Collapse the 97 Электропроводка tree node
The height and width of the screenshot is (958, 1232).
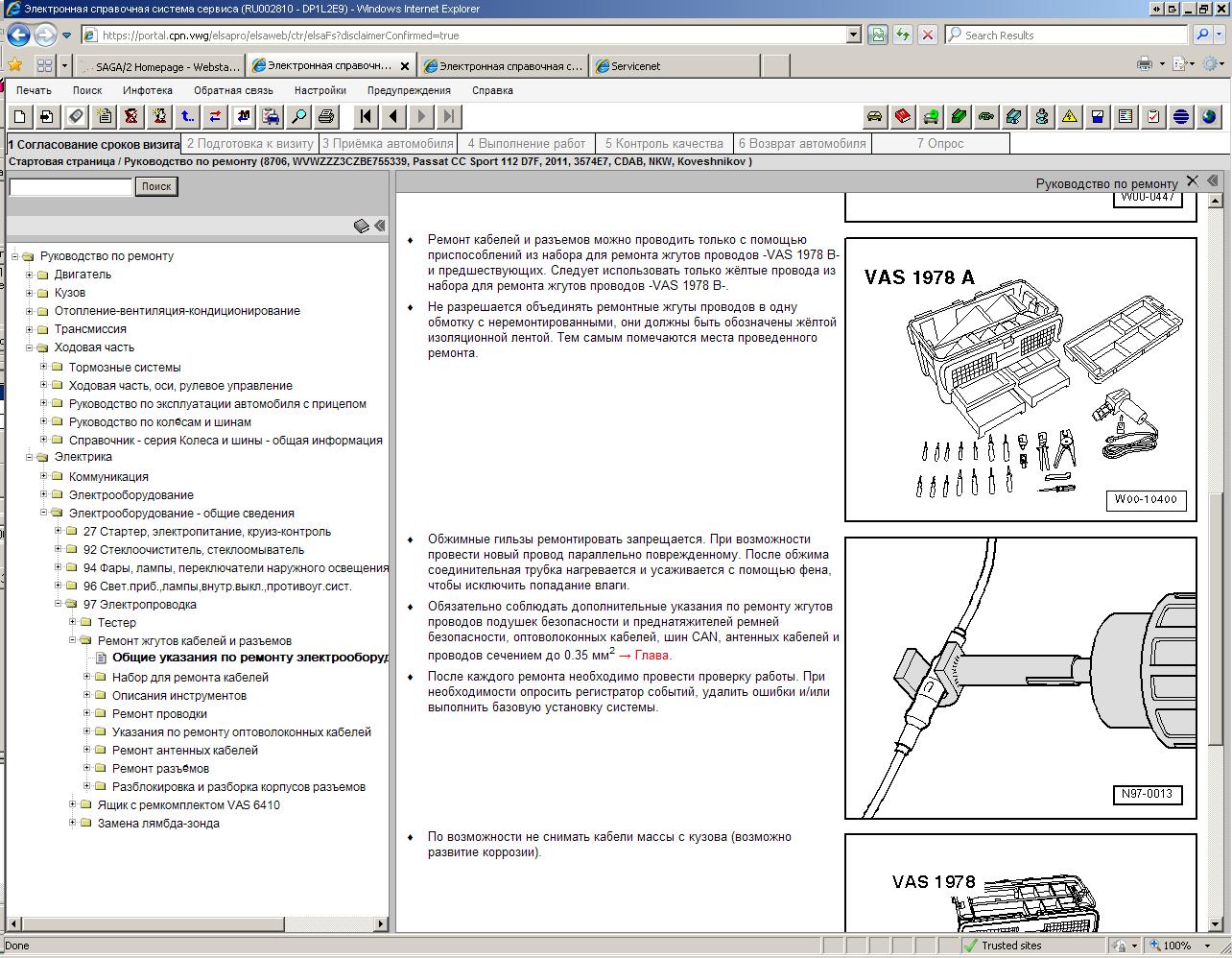tap(59, 604)
